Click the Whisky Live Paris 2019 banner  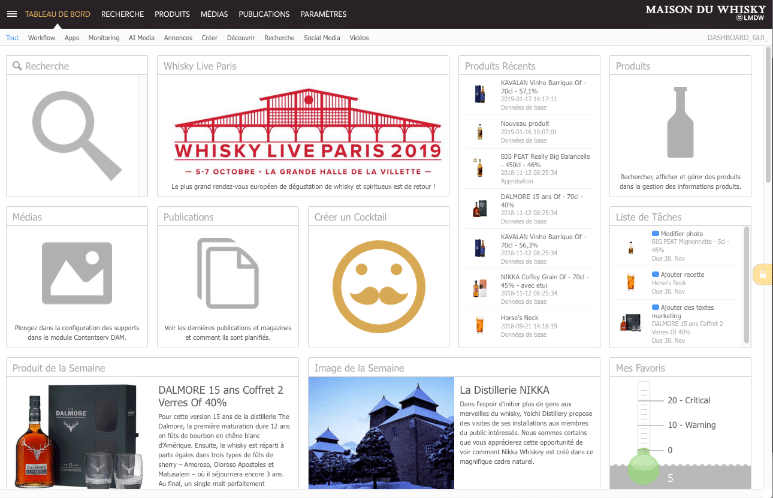[308, 132]
